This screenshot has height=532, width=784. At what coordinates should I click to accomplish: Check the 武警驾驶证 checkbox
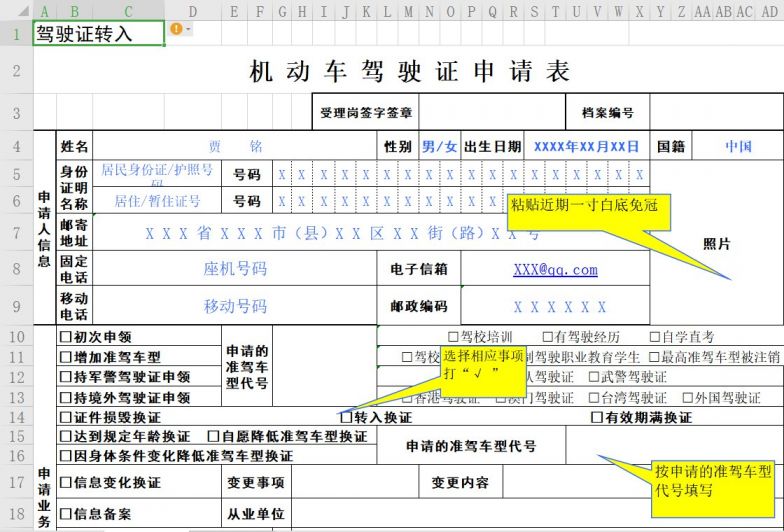point(594,376)
